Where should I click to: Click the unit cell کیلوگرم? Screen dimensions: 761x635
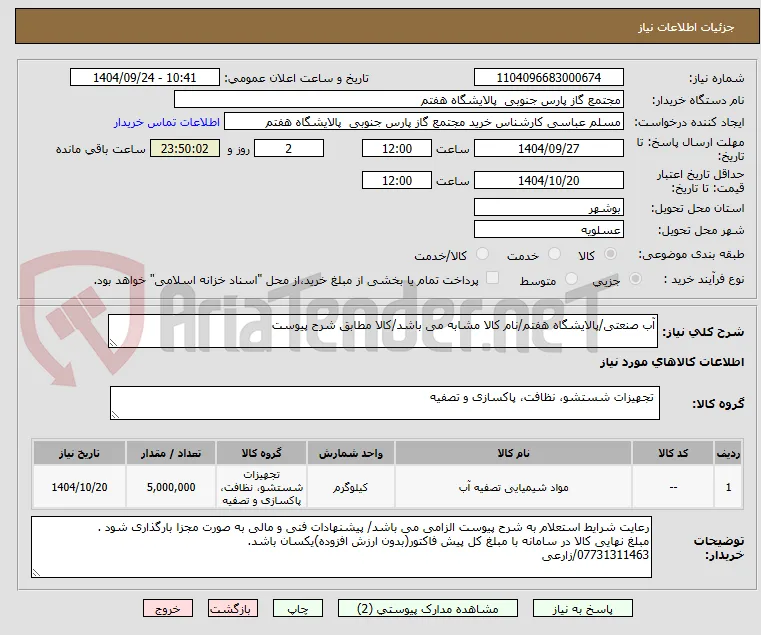point(351,487)
